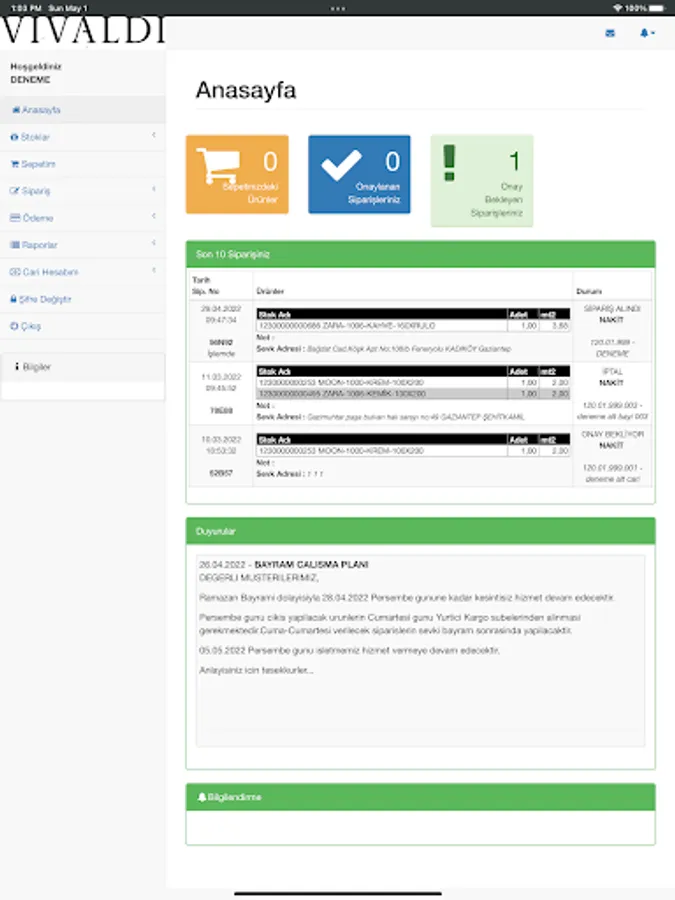Click the Şifre Değiştir lock icon
Image resolution: width=675 pixels, height=900 pixels.
pyautogui.click(x=14, y=299)
